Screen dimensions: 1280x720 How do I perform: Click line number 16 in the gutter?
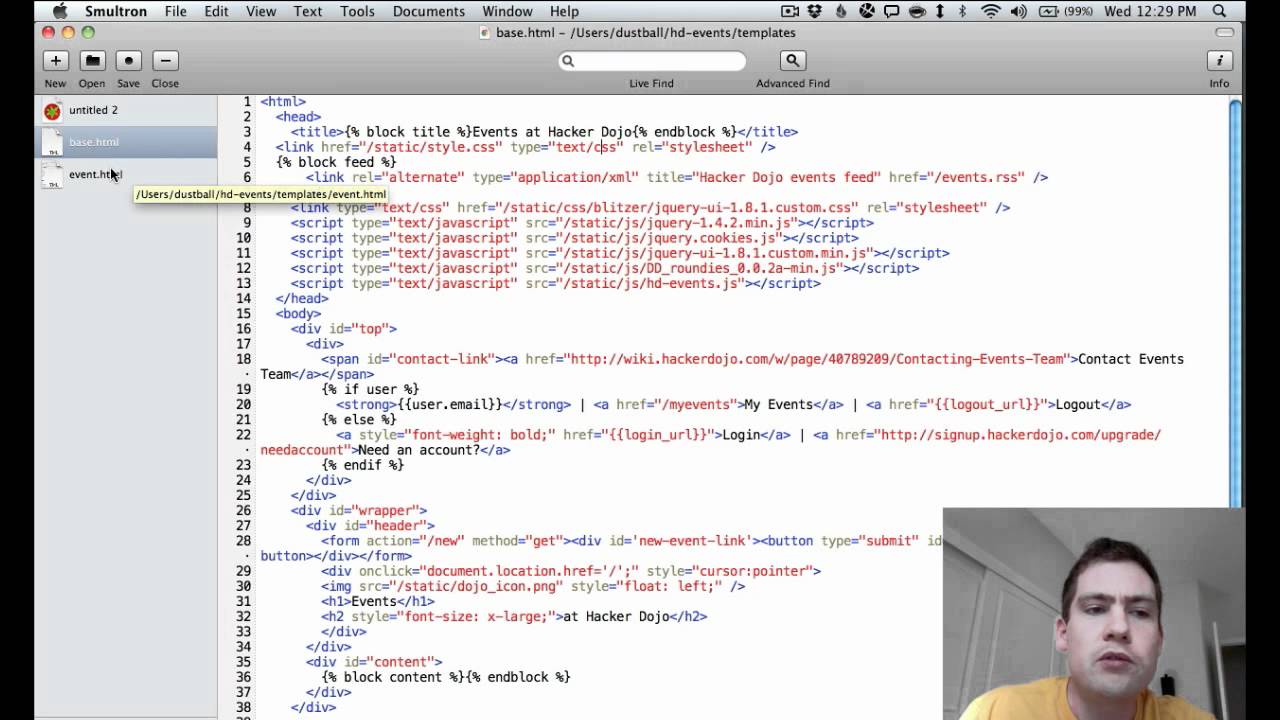(x=244, y=329)
